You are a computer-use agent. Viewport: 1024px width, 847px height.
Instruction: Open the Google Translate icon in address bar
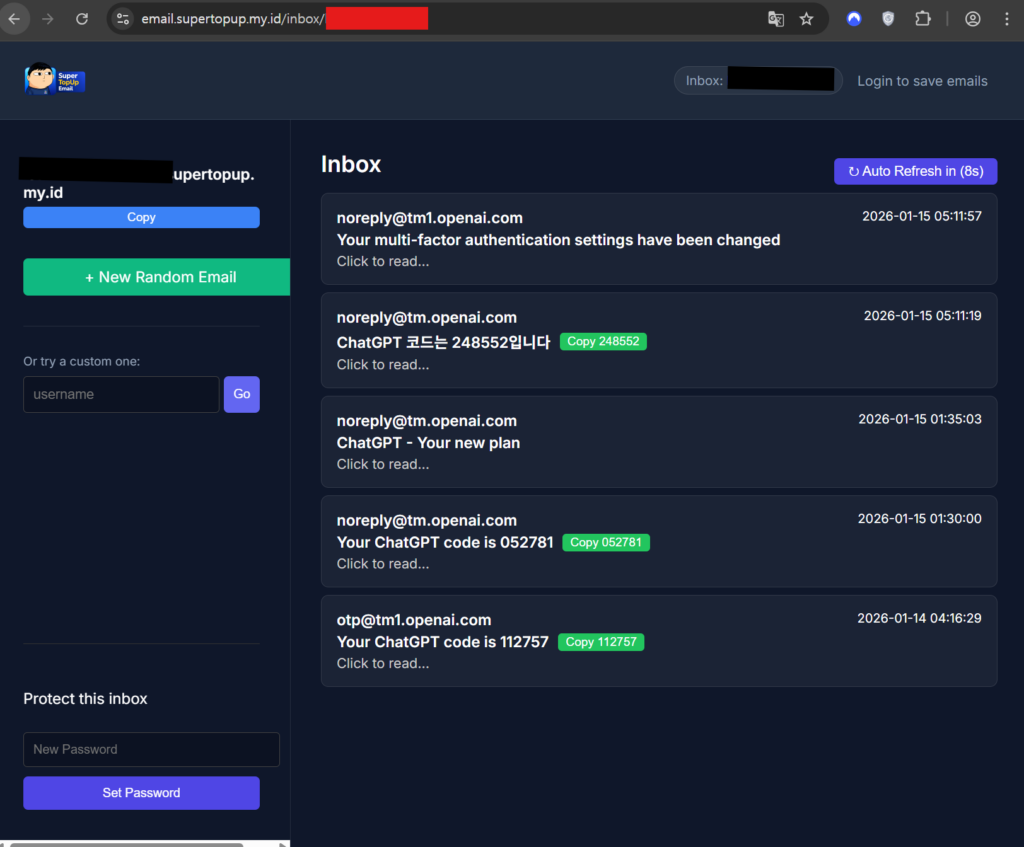[776, 19]
